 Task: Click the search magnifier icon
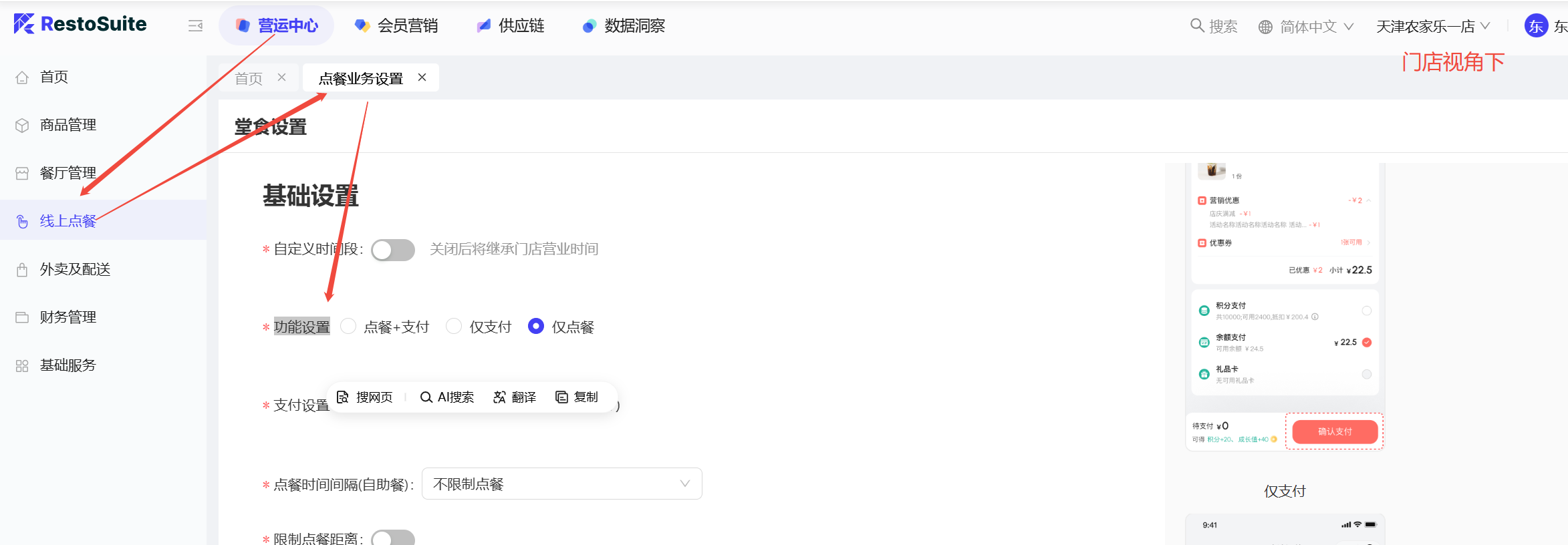(1196, 25)
